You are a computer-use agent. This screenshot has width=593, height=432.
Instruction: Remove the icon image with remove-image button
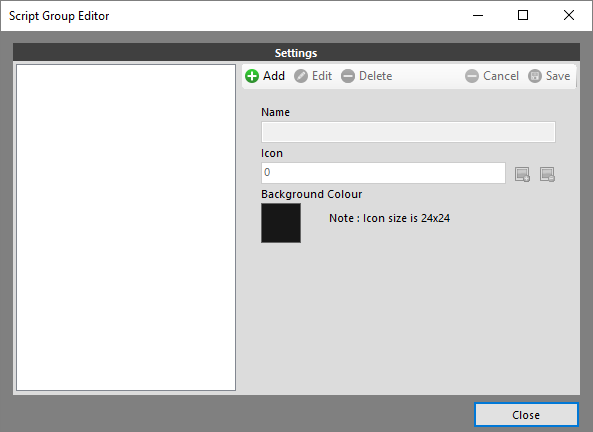coord(547,174)
